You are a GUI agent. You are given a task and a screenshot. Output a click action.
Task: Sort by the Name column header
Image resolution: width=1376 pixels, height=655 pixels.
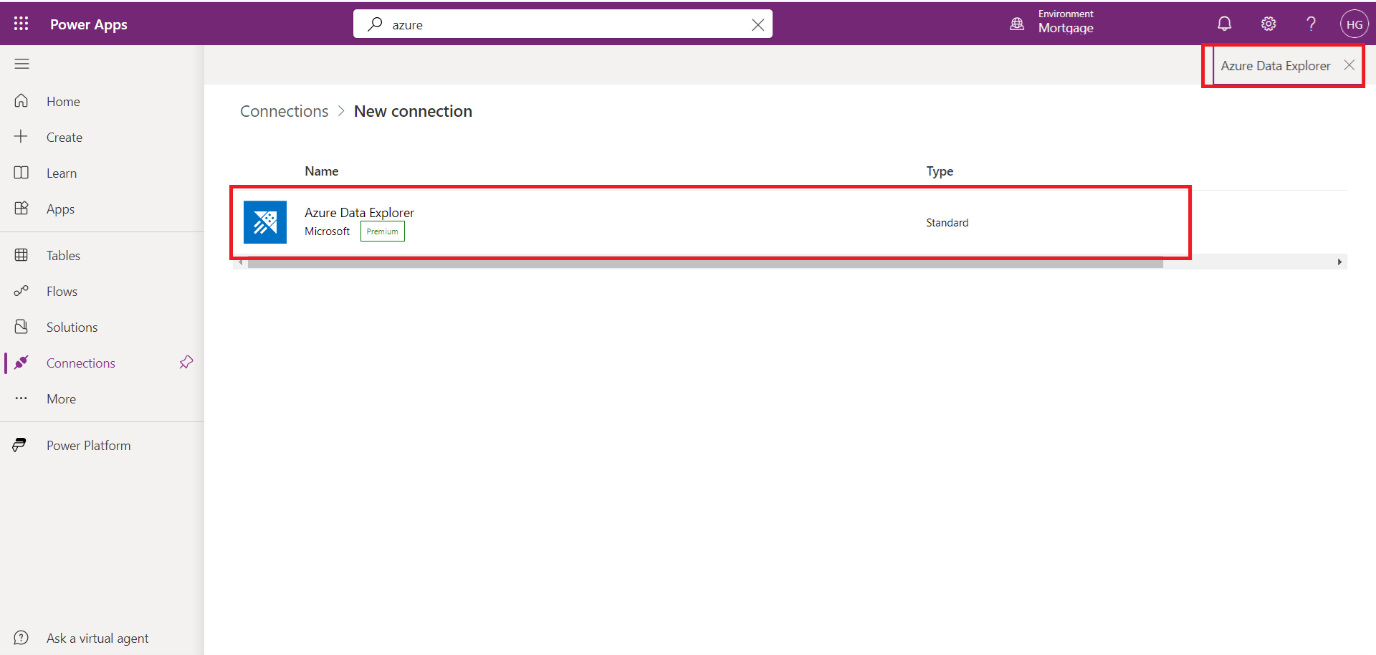tap(321, 171)
